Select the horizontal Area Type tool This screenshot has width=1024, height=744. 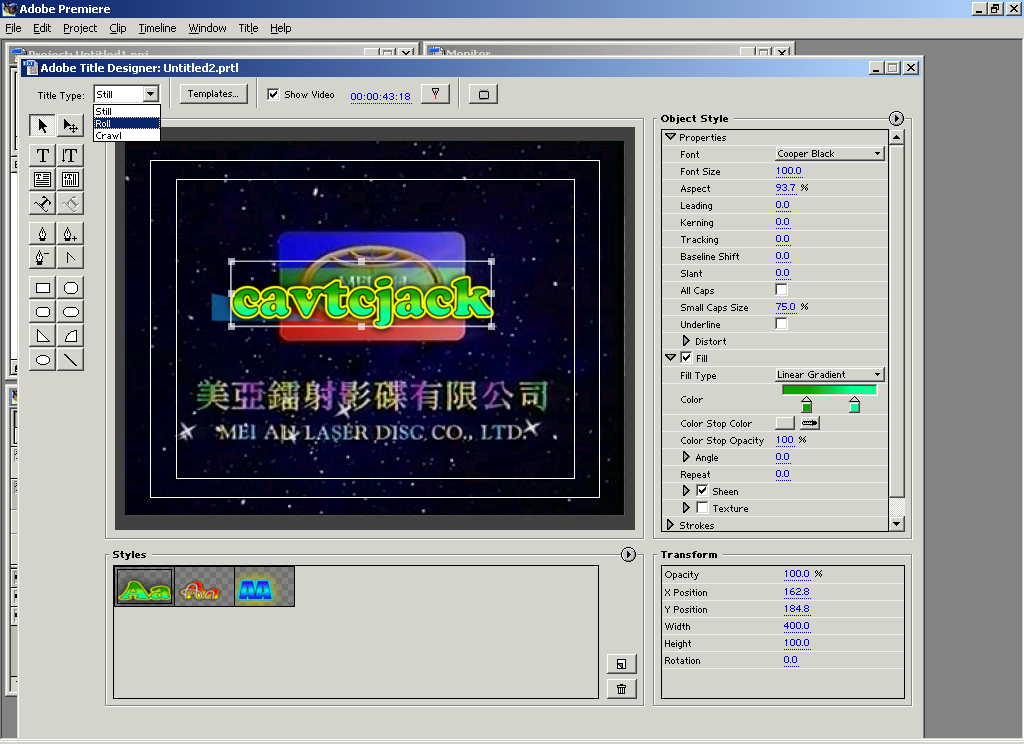click(x=42, y=179)
